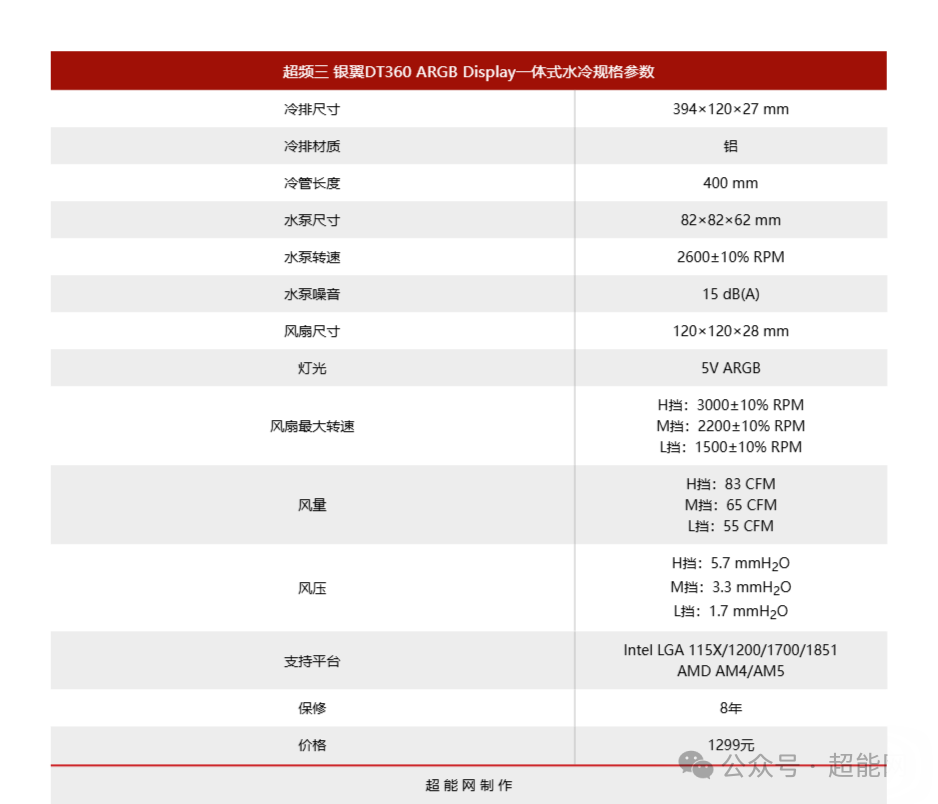938x804 pixels.
Task: Click L挡: 1.7 mmH2O line
Action: coord(730,611)
